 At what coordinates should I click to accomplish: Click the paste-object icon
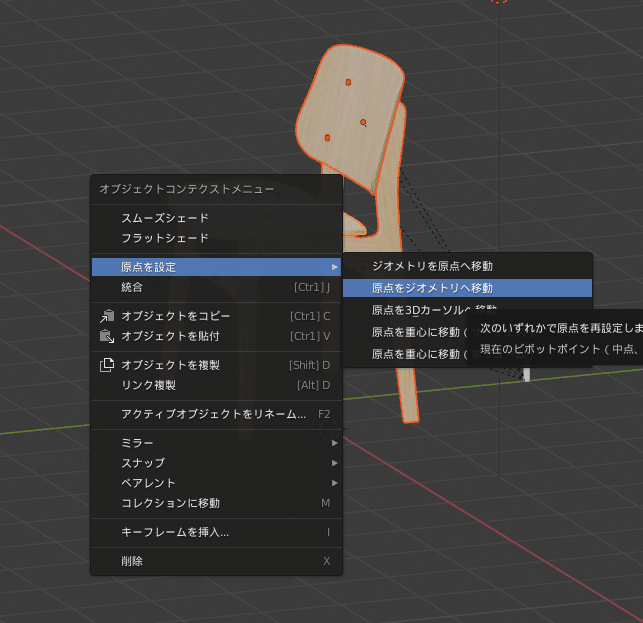point(107,336)
